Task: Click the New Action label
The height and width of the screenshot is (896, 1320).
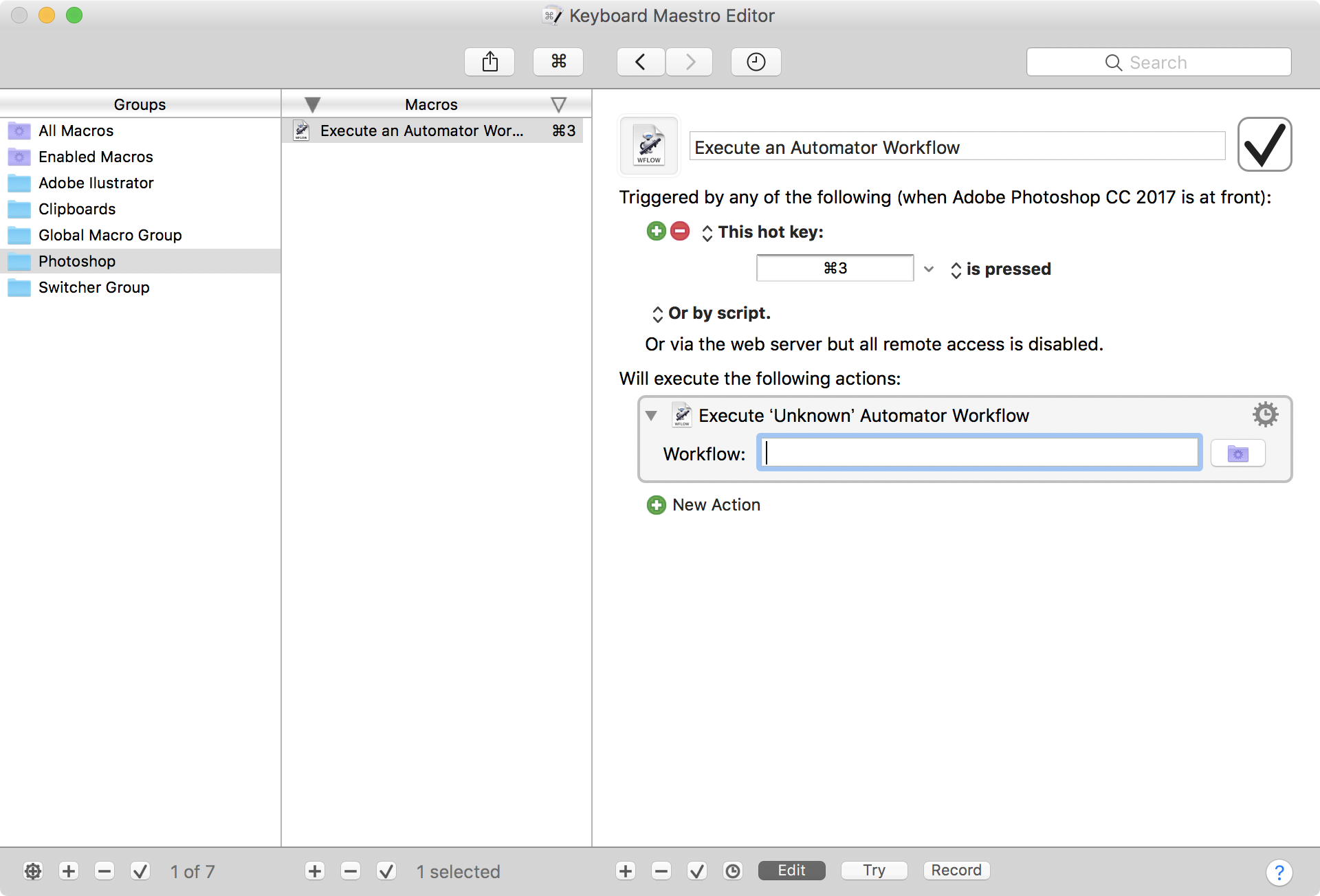Action: 716,505
